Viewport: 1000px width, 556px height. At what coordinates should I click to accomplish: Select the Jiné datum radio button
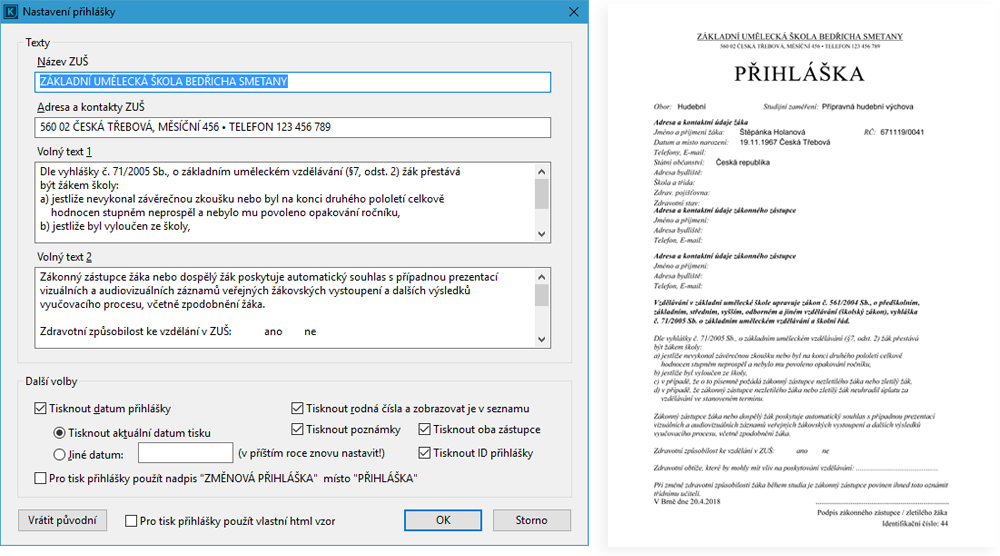click(59, 454)
